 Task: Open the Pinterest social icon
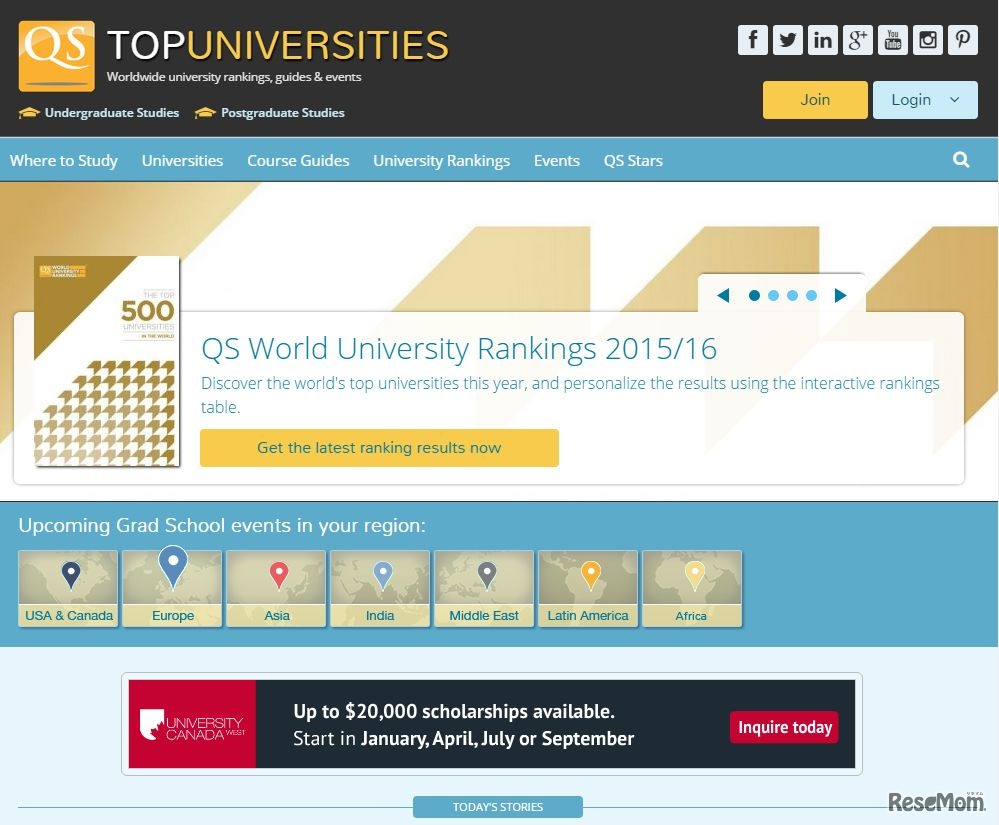963,40
